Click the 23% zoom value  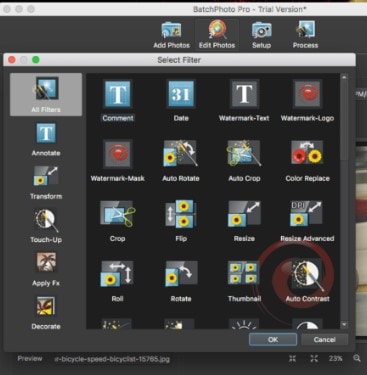(336, 359)
